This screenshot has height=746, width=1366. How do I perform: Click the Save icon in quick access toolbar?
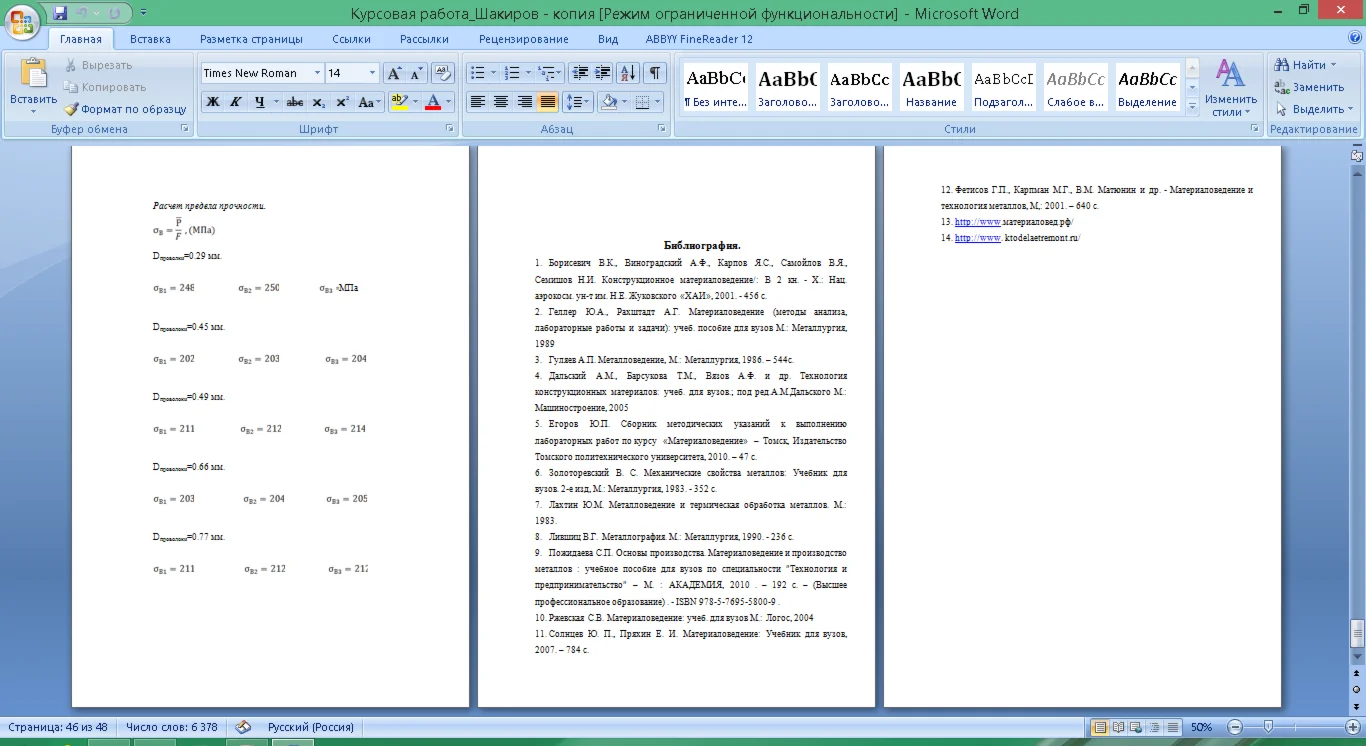pyautogui.click(x=60, y=13)
